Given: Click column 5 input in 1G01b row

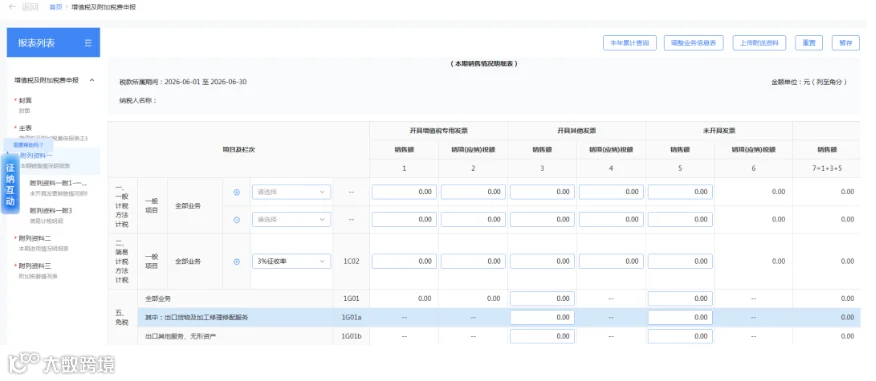Looking at the screenshot, I should [x=680, y=336].
